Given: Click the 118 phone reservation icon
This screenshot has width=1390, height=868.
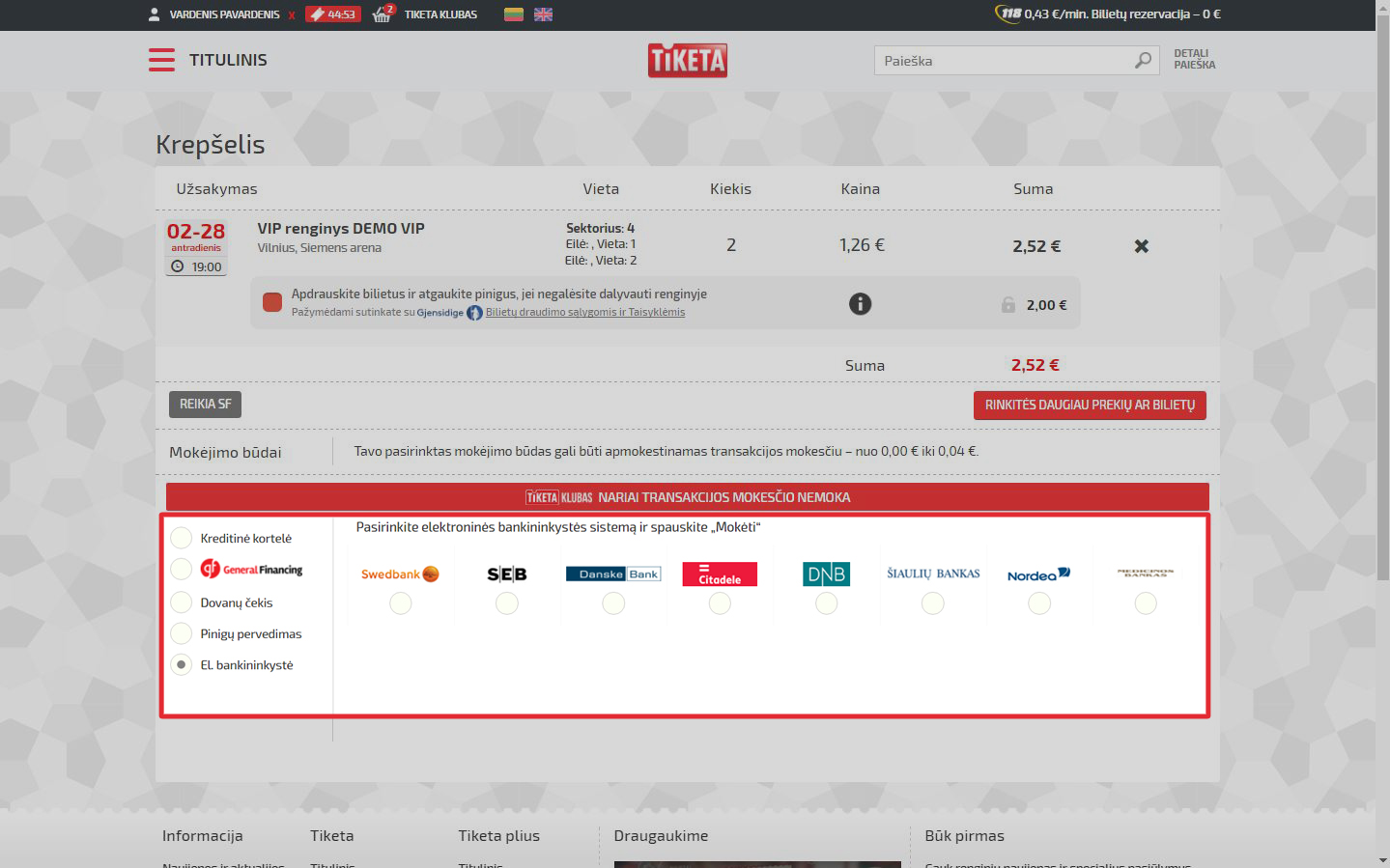Looking at the screenshot, I should (x=1007, y=14).
